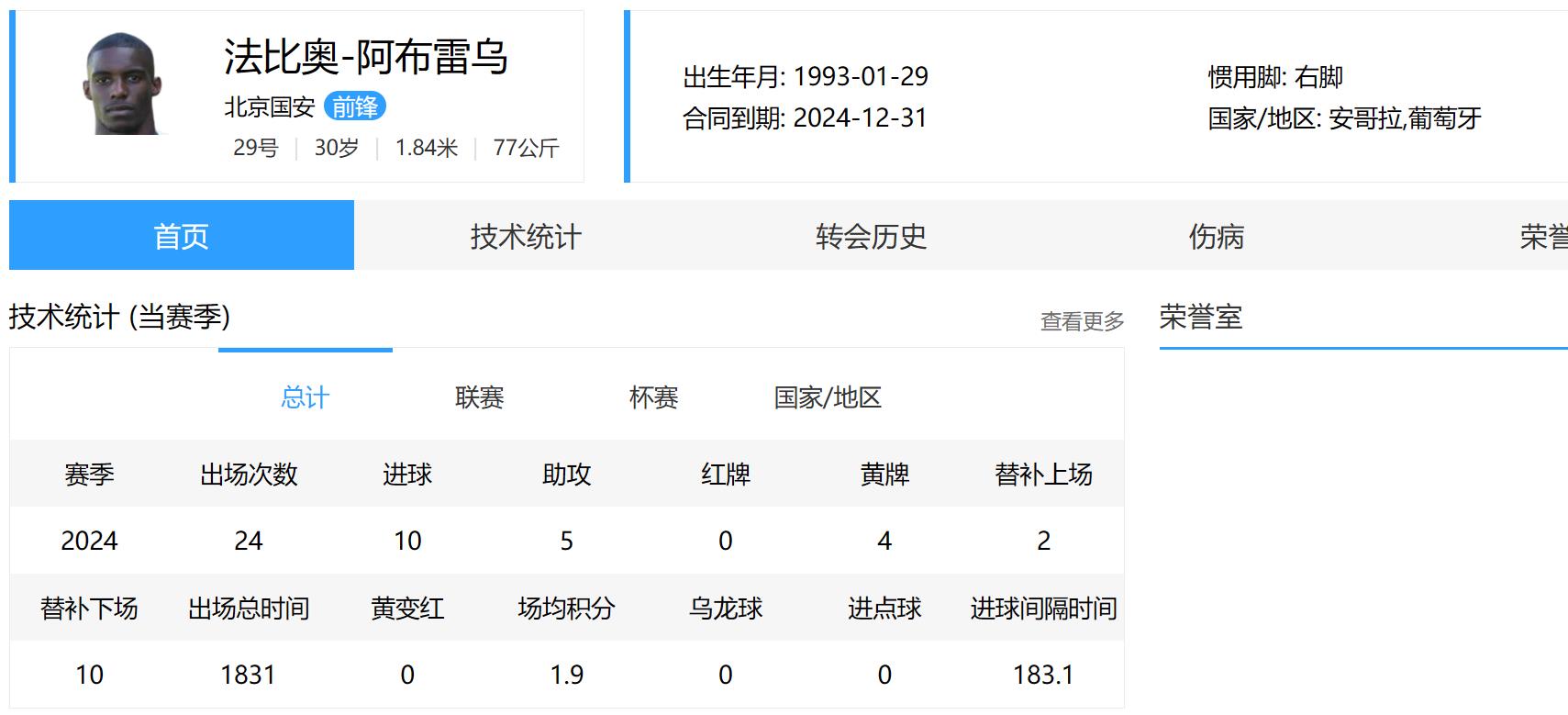Click the 国家/地区: 安哥拉,葡萄牙 text
Image resolution: width=1568 pixels, height=715 pixels.
point(1345,118)
